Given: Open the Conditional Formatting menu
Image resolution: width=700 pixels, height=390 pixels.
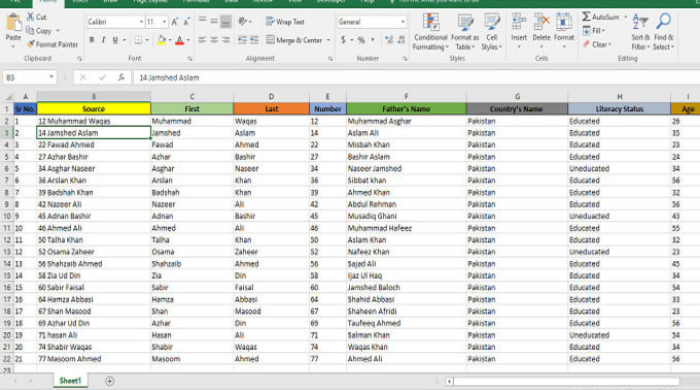Looking at the screenshot, I should pos(430,32).
